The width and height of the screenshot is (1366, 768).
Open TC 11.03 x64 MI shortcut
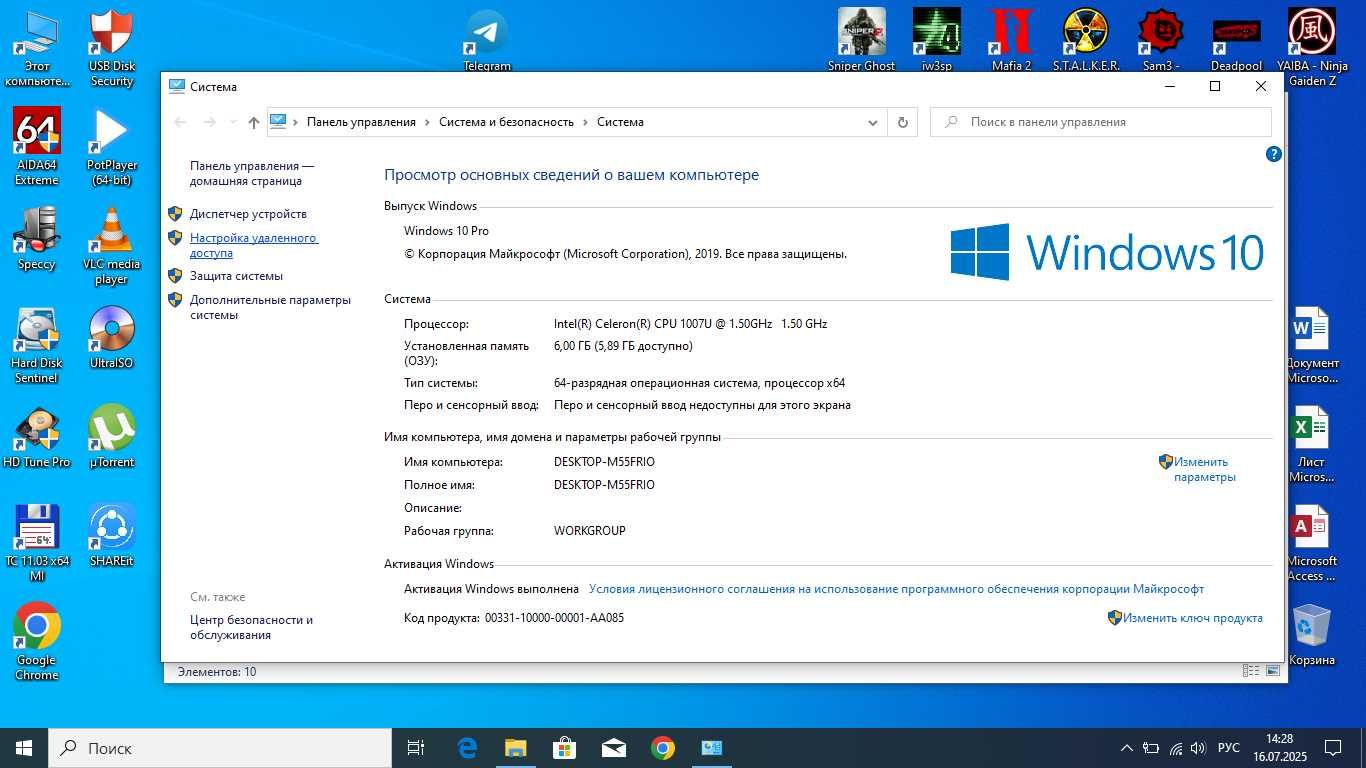(x=37, y=543)
